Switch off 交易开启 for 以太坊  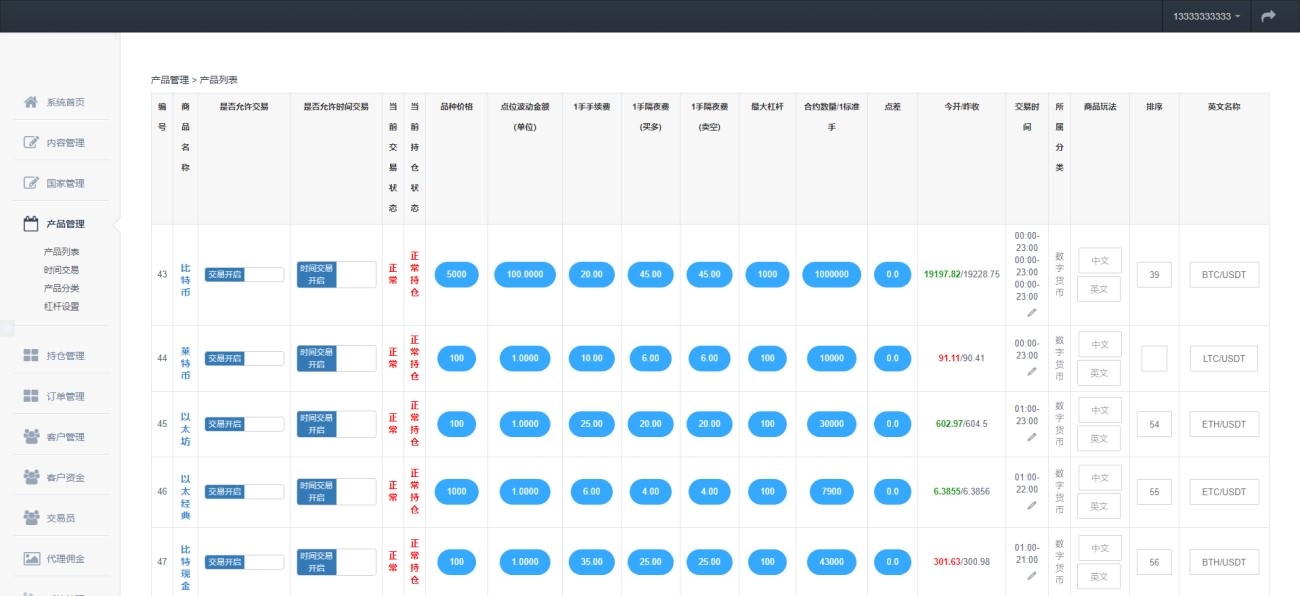pos(244,424)
